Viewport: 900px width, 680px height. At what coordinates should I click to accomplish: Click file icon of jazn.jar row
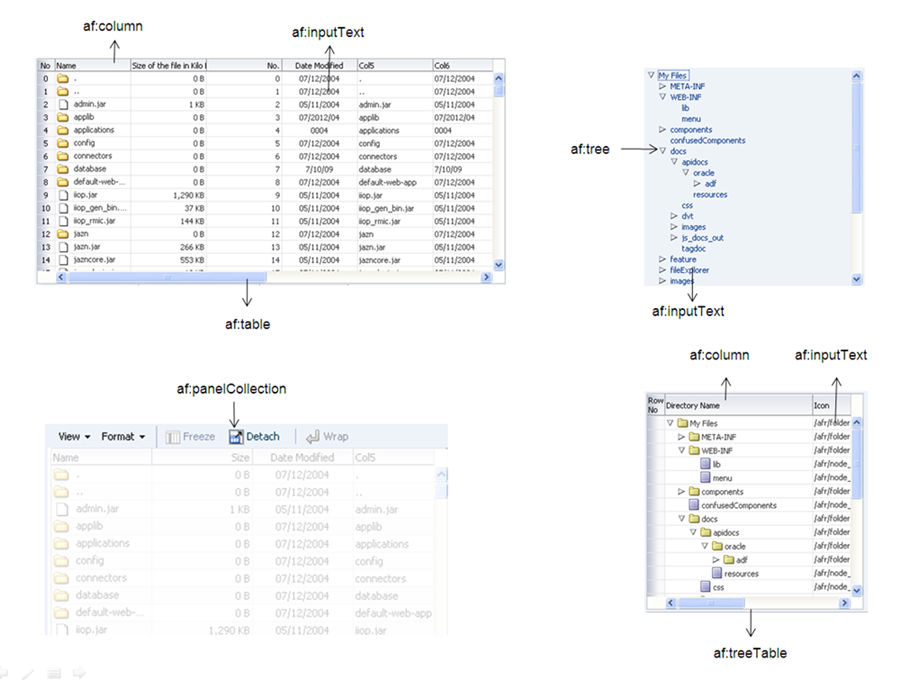63,247
